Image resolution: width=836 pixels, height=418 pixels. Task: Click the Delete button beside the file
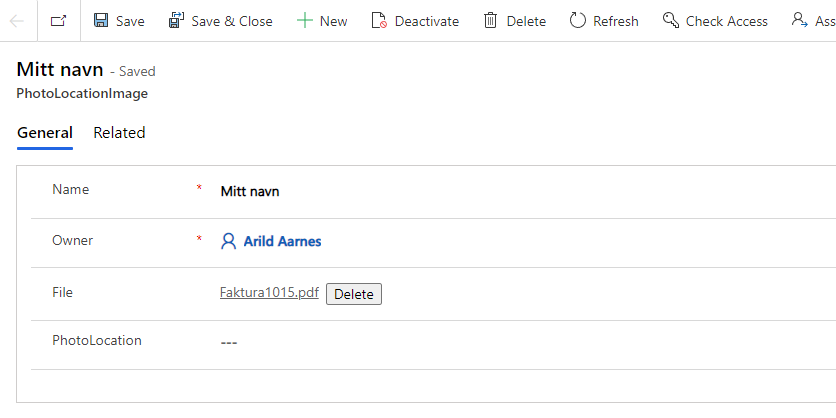coord(354,294)
